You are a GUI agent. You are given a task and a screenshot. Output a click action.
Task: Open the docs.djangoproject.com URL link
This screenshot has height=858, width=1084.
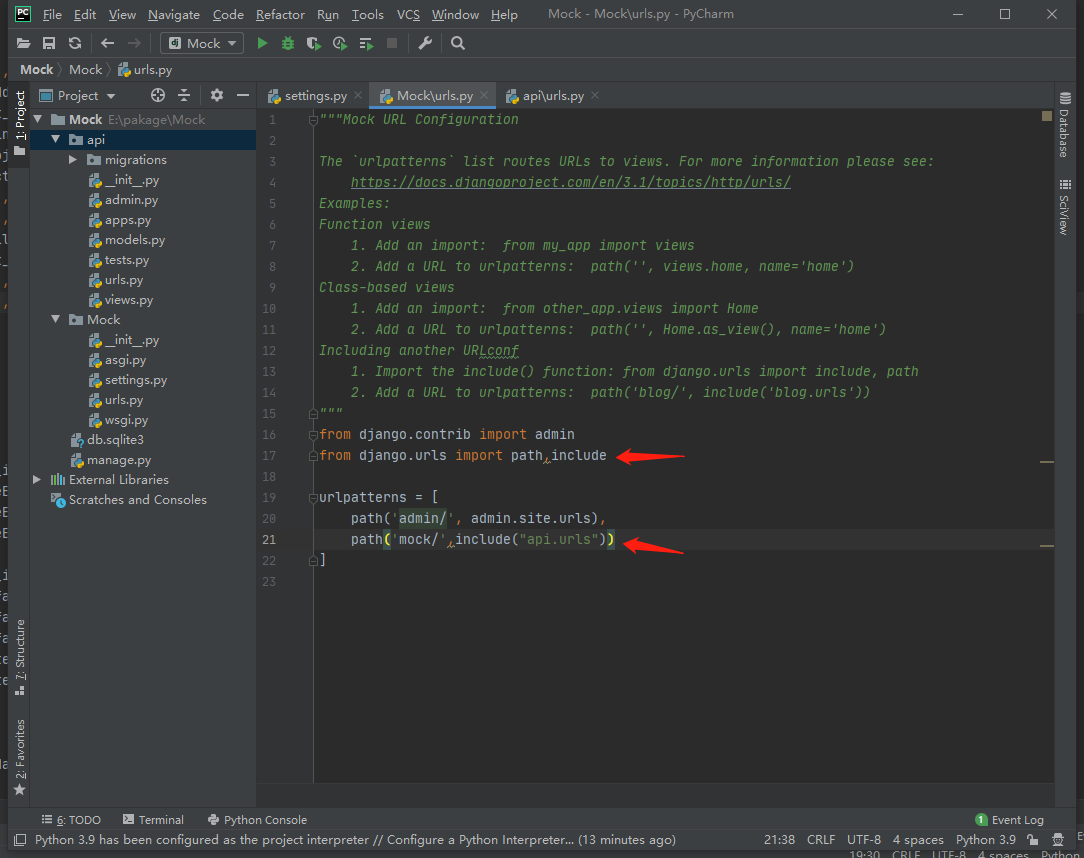570,183
